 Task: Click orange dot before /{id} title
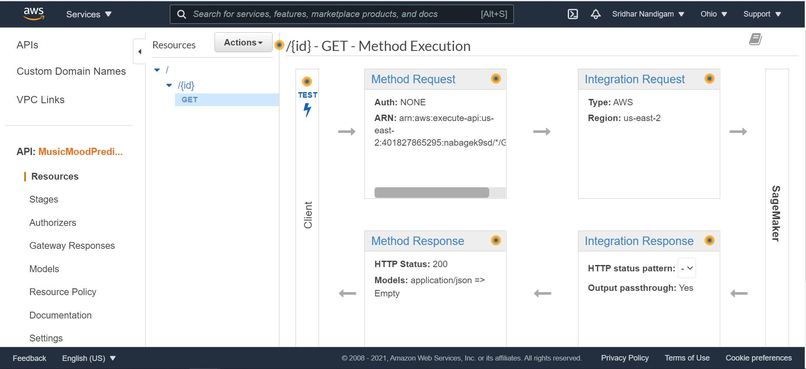279,45
